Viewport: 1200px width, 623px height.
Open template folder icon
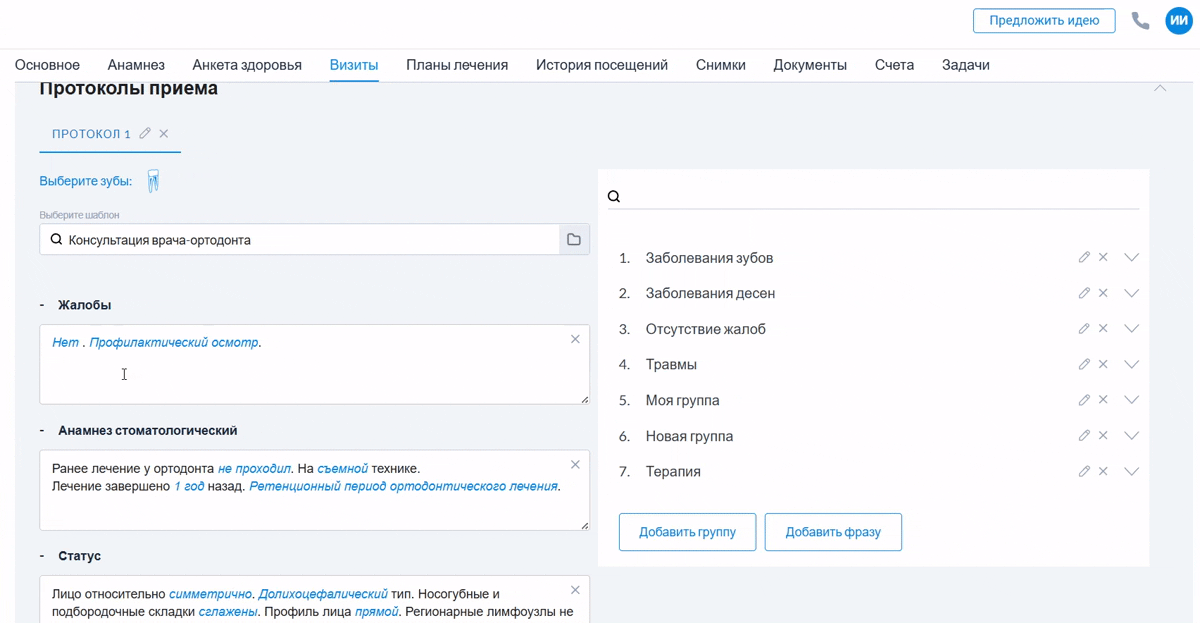[574, 239]
